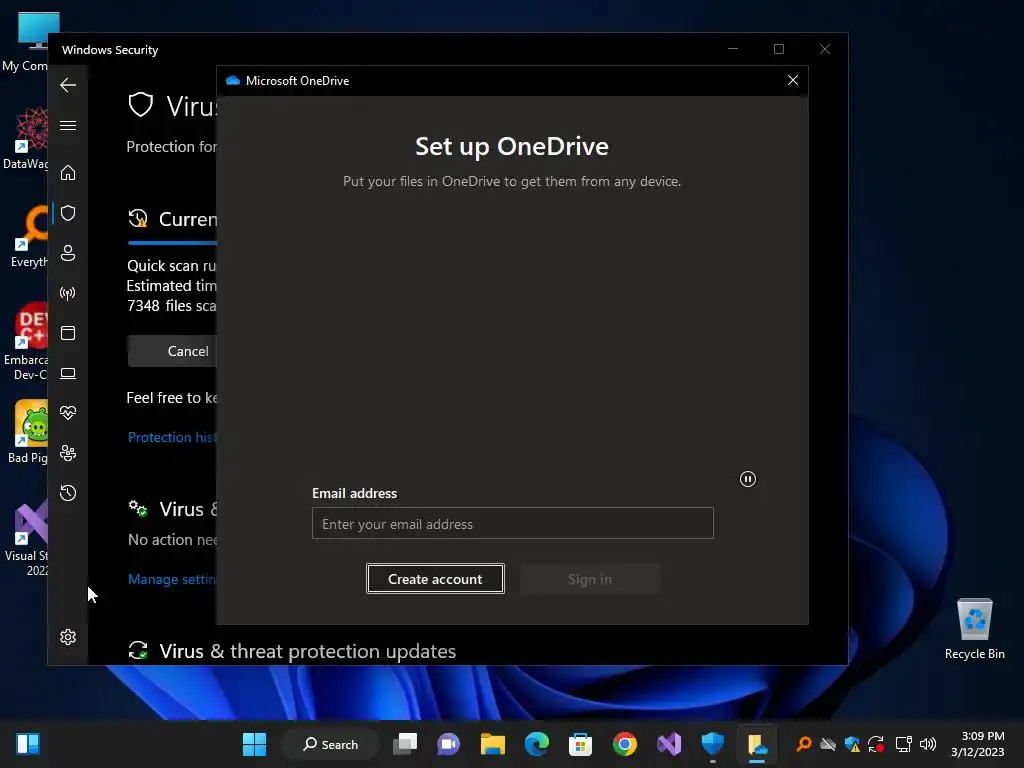
Task: Click the Windows Security tray icon
Action: point(852,744)
